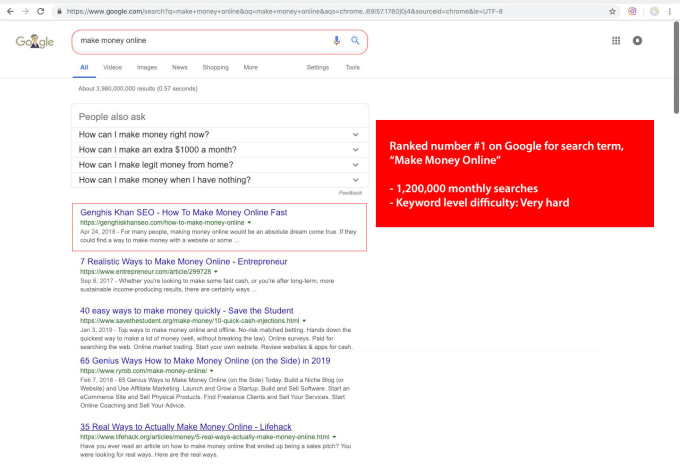Click the Chrome profile avatar in toolbar
Screen dimensions: 680x468
(654, 12)
